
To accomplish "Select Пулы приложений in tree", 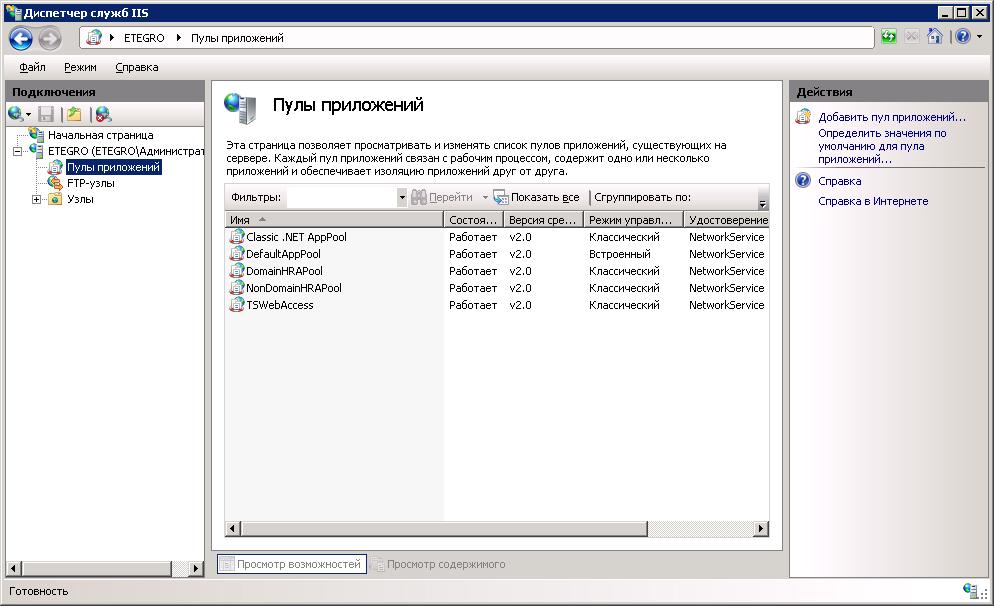I will [113, 167].
